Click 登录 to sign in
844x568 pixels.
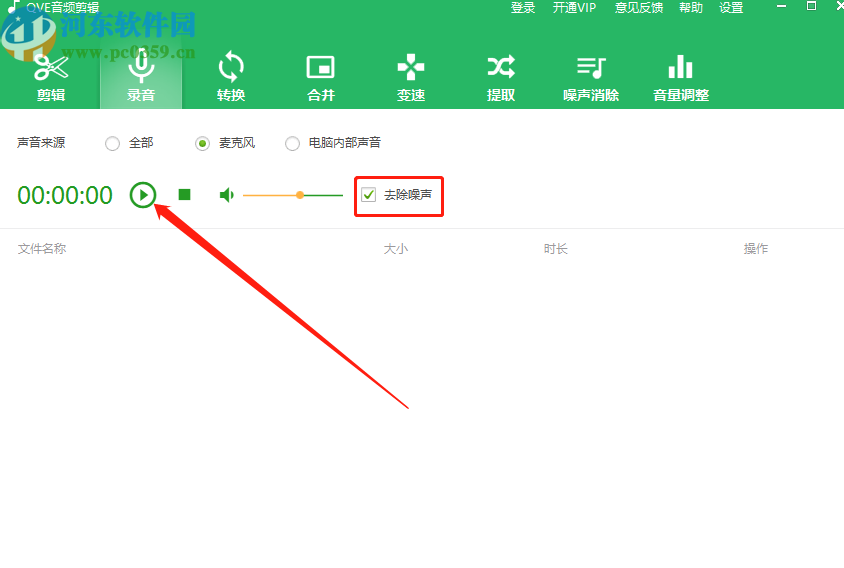click(523, 8)
